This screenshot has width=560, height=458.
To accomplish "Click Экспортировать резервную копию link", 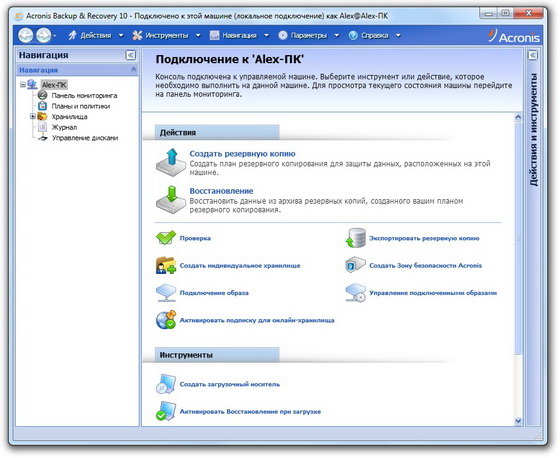I will 424,238.
